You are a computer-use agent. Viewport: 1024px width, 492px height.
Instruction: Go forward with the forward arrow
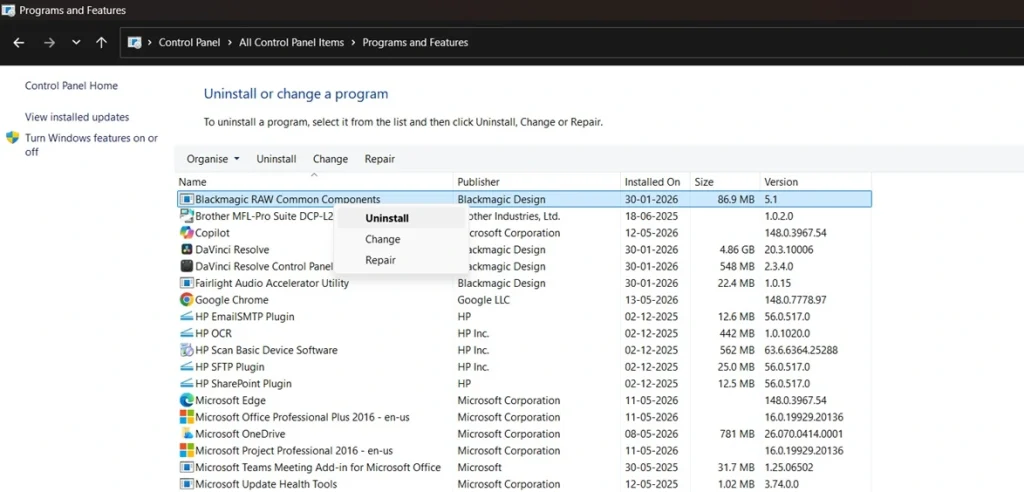(x=49, y=42)
